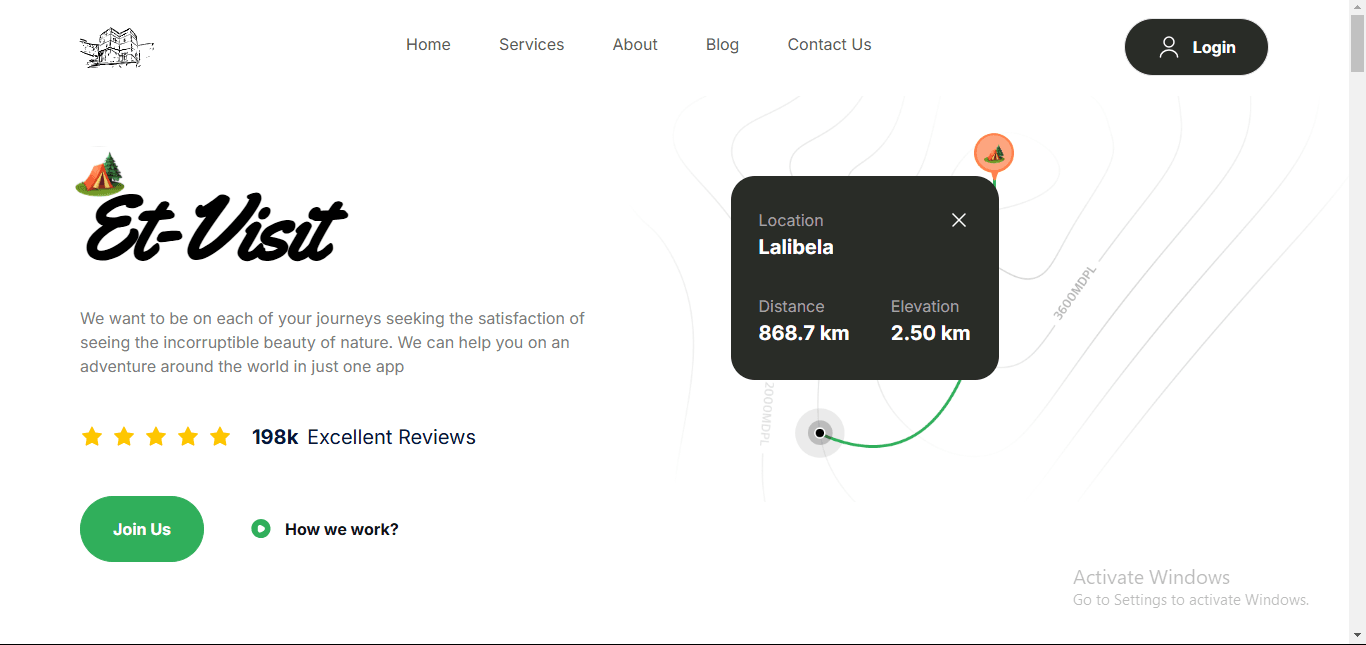This screenshot has height=645, width=1366.
Task: Click the user icon inside Login button
Action: 1170,46
